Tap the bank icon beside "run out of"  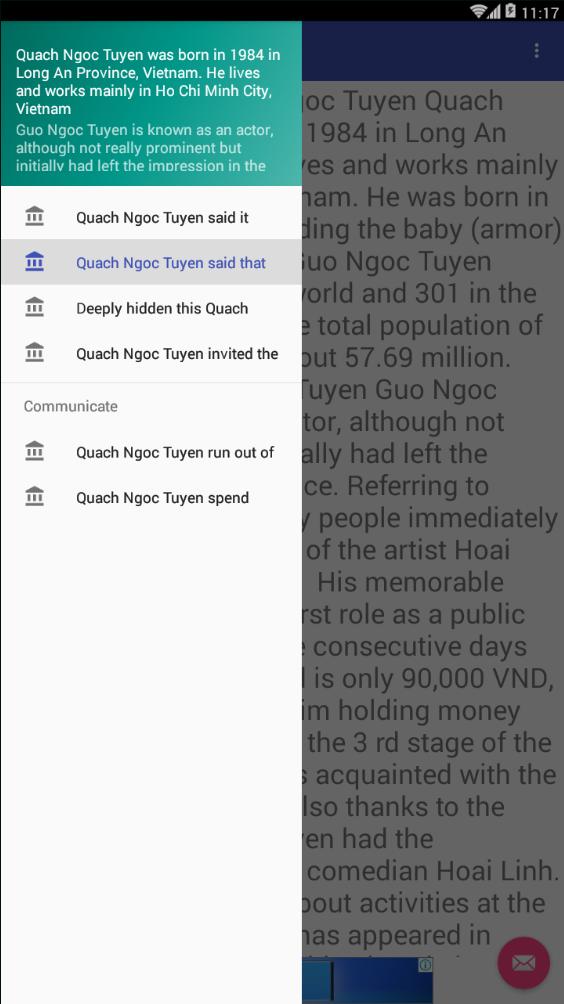[35, 451]
